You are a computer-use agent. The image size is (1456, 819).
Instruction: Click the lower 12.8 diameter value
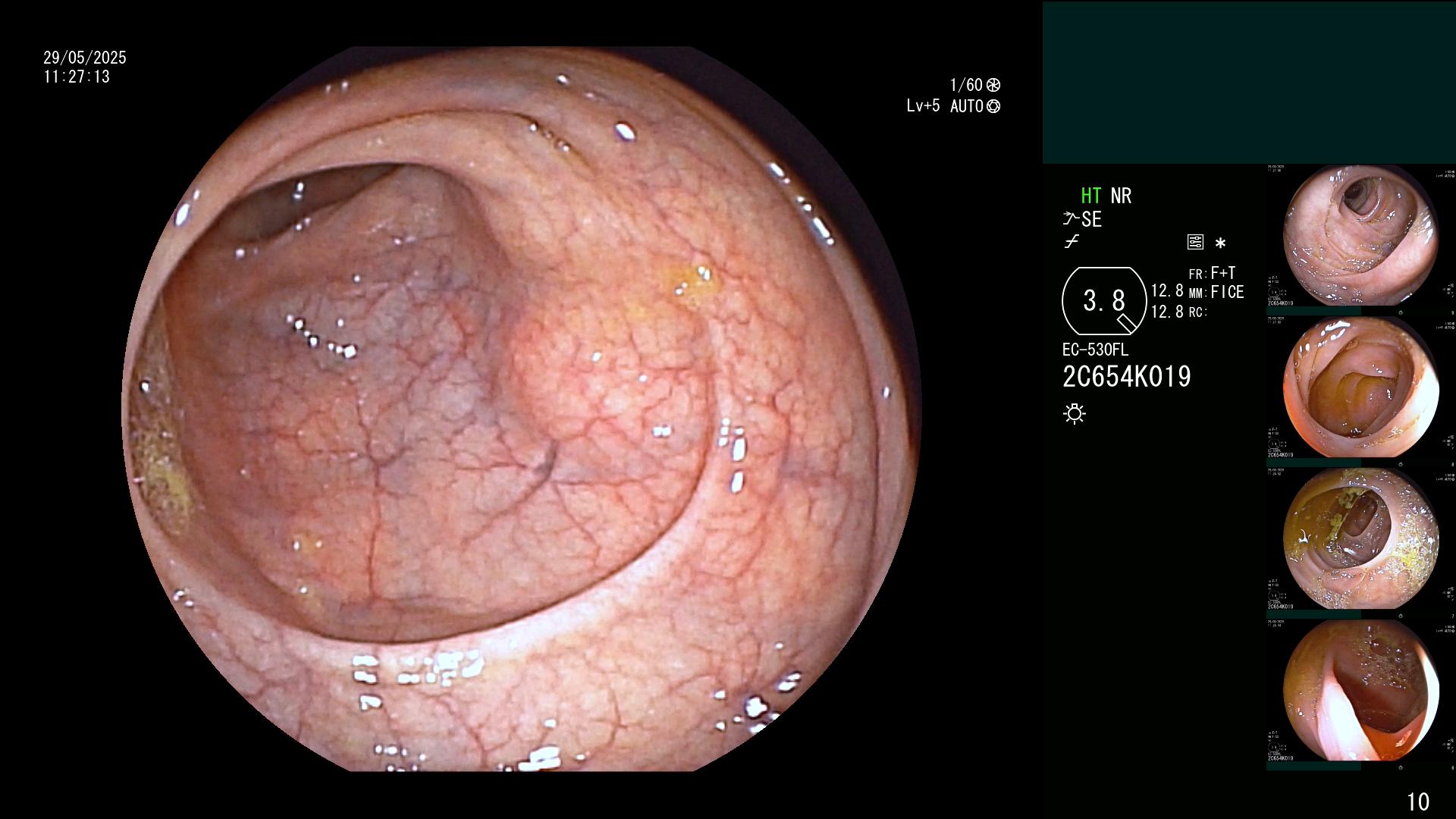[x=1167, y=312]
